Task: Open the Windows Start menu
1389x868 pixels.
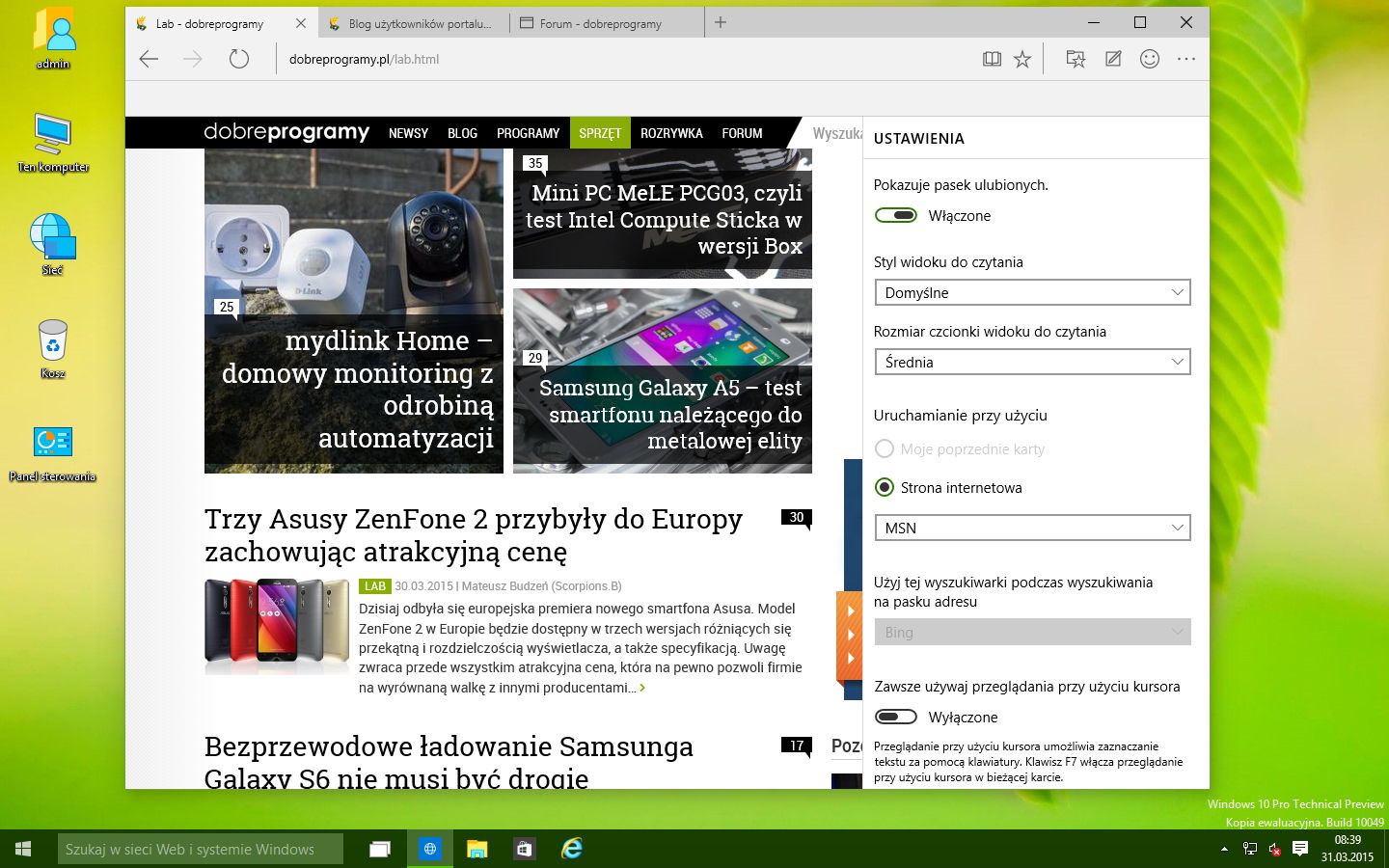Action: pos(23,849)
